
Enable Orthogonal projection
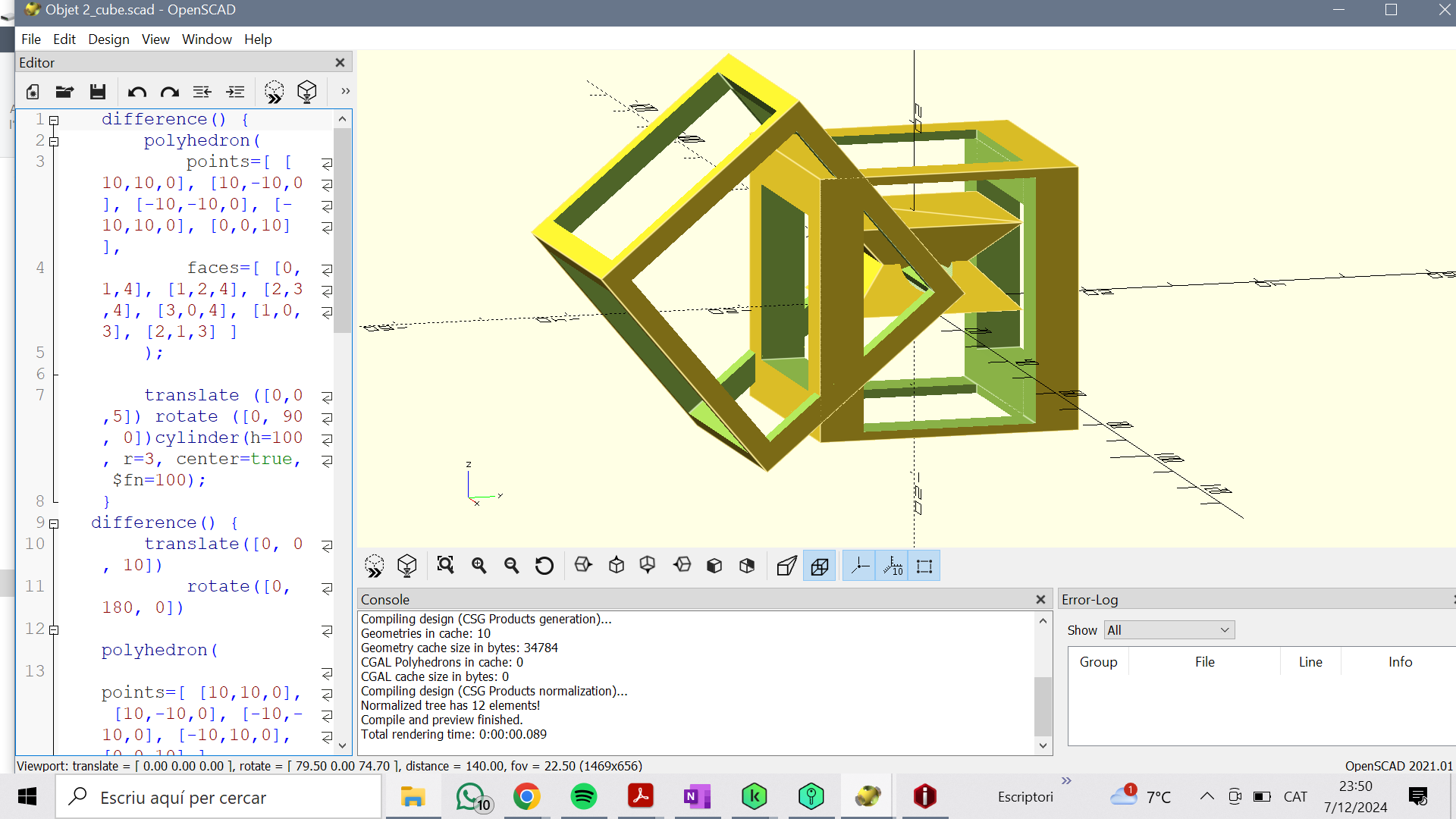point(820,566)
